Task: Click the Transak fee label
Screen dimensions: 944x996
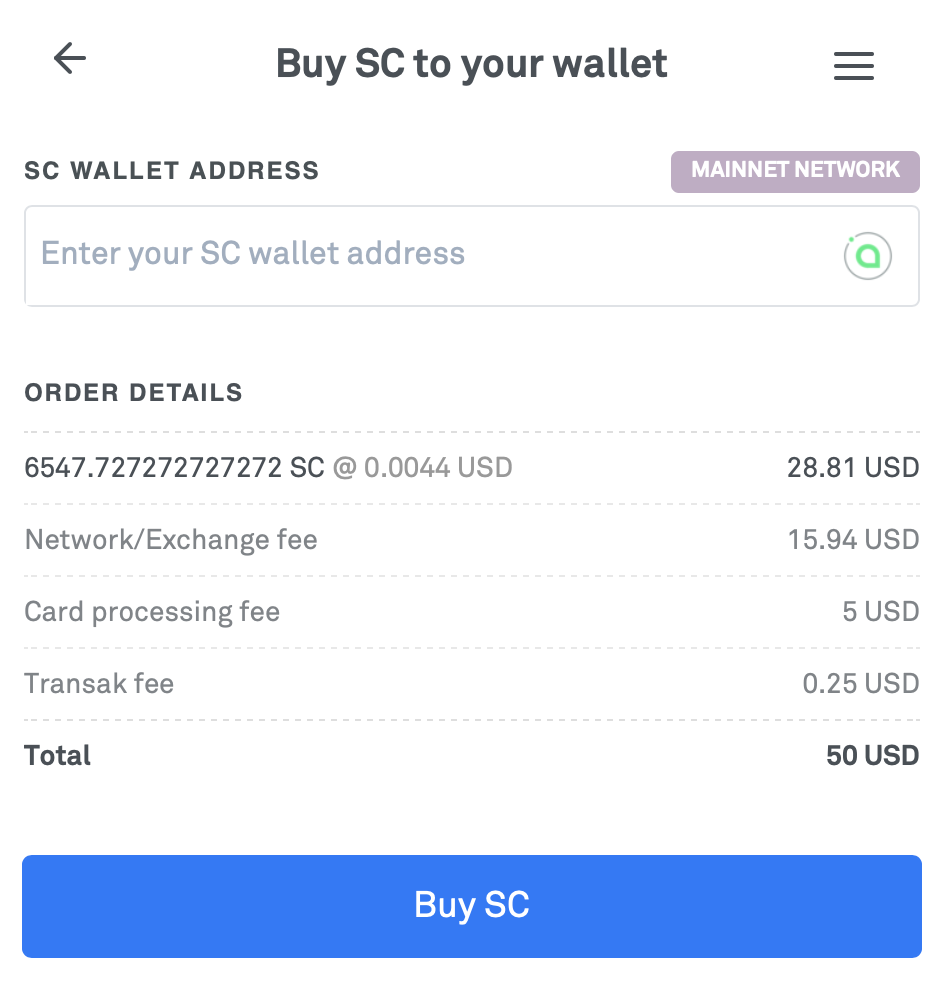Action: [99, 683]
